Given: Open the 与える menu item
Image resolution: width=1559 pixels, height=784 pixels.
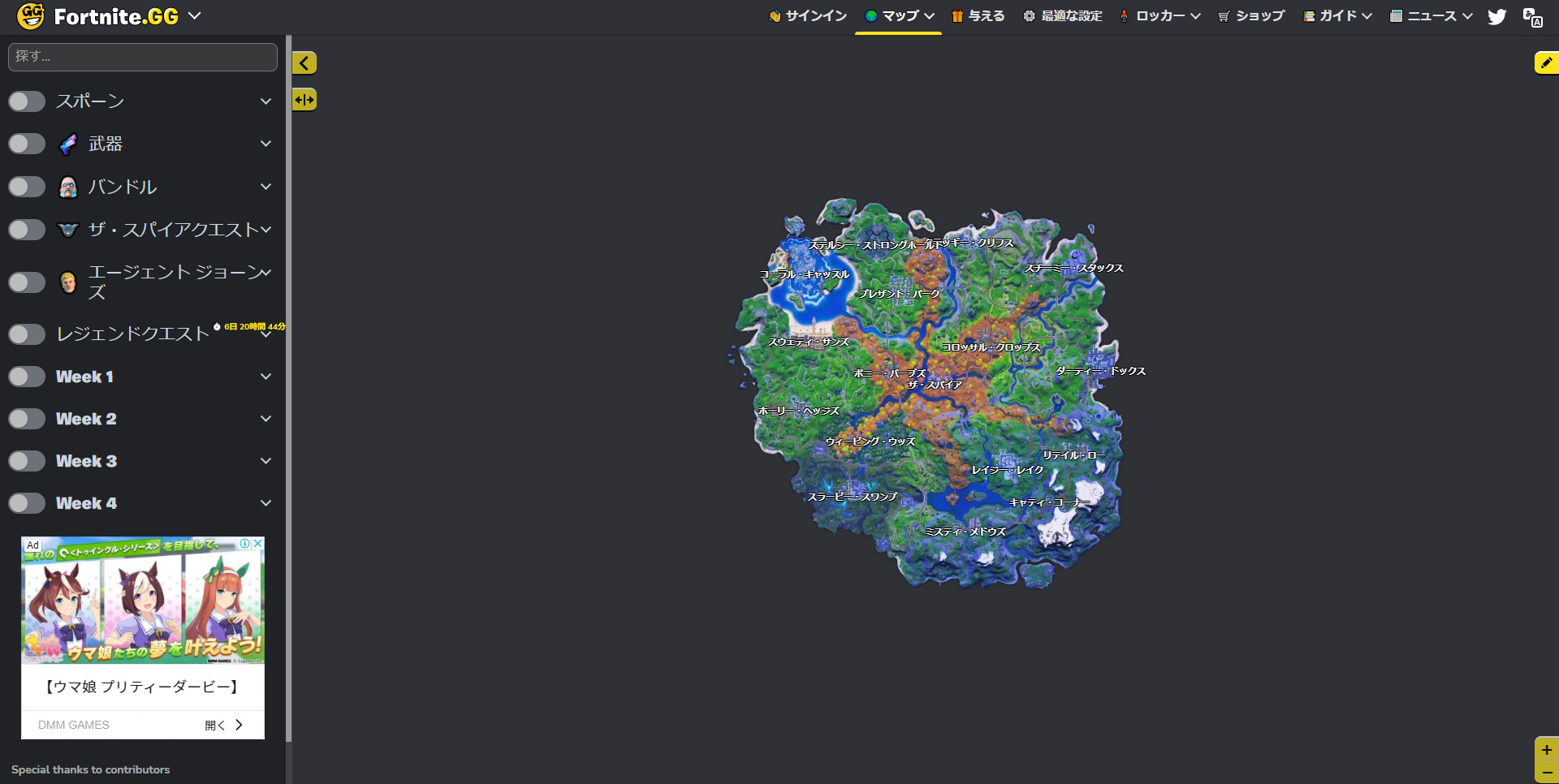Looking at the screenshot, I should click(978, 16).
